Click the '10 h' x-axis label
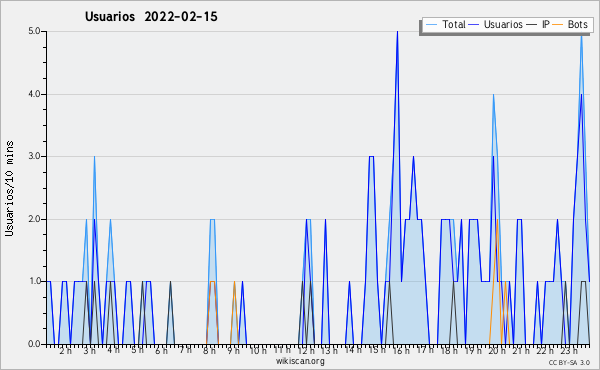 [x=258, y=350]
